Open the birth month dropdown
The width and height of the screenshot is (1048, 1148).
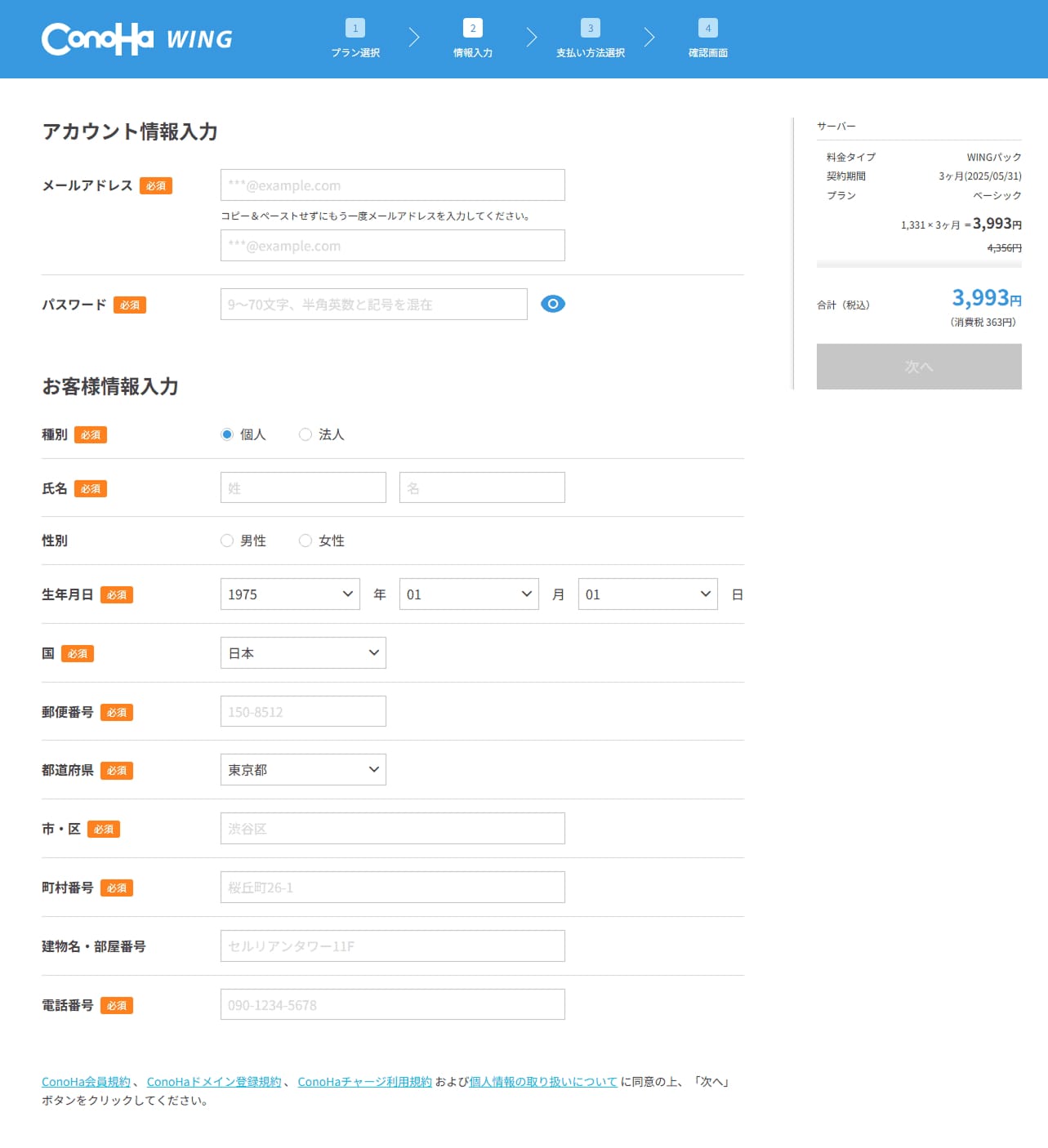tap(469, 594)
